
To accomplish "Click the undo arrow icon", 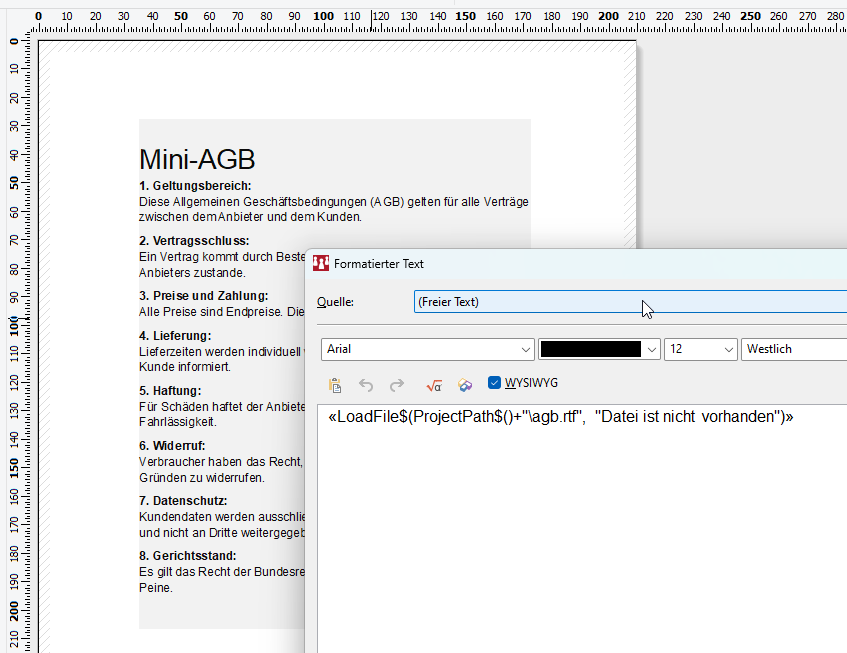I will pos(366,384).
